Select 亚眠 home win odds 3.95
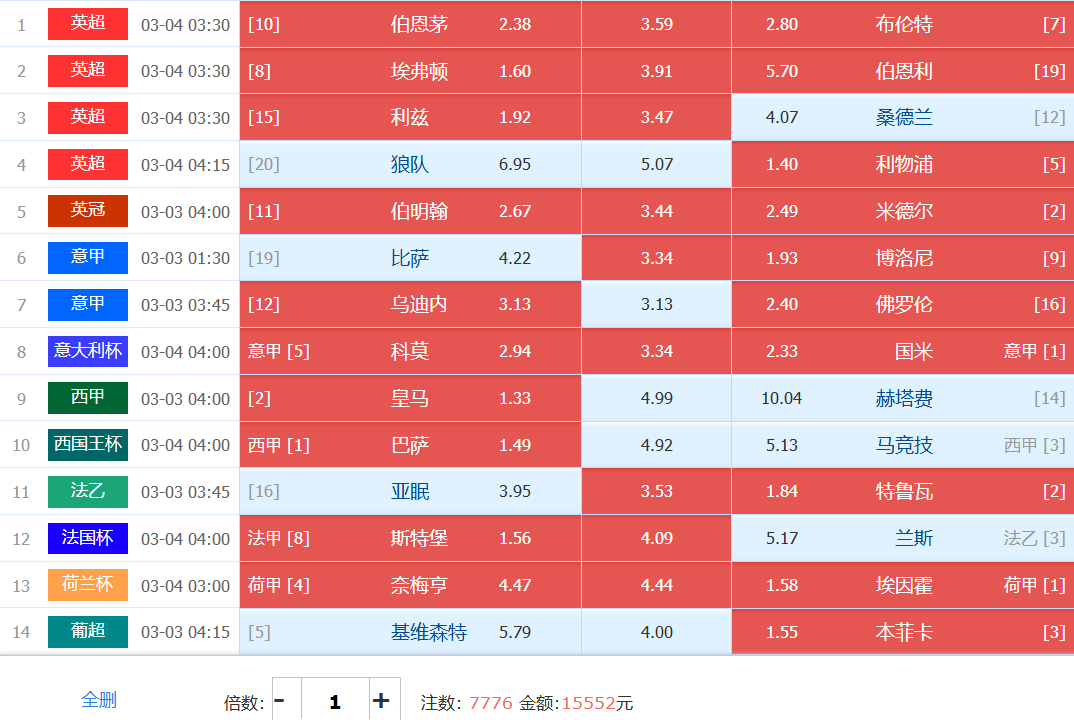The height and width of the screenshot is (720, 1074). click(410, 491)
